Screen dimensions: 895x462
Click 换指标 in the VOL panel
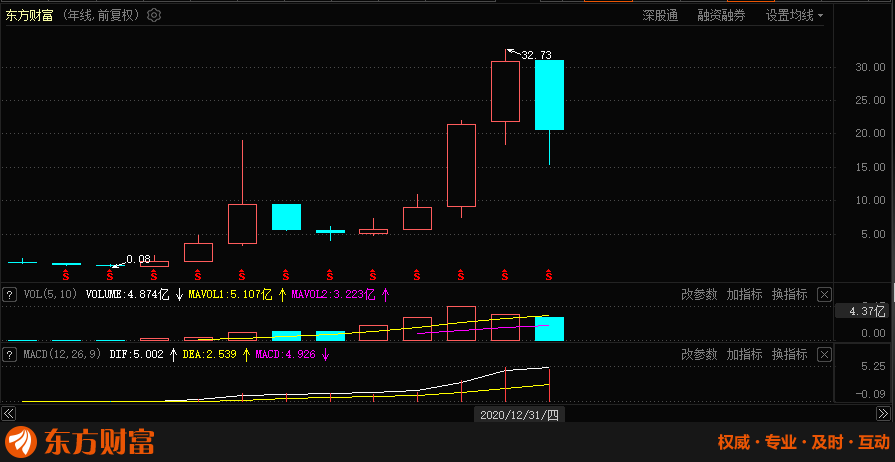789,295
